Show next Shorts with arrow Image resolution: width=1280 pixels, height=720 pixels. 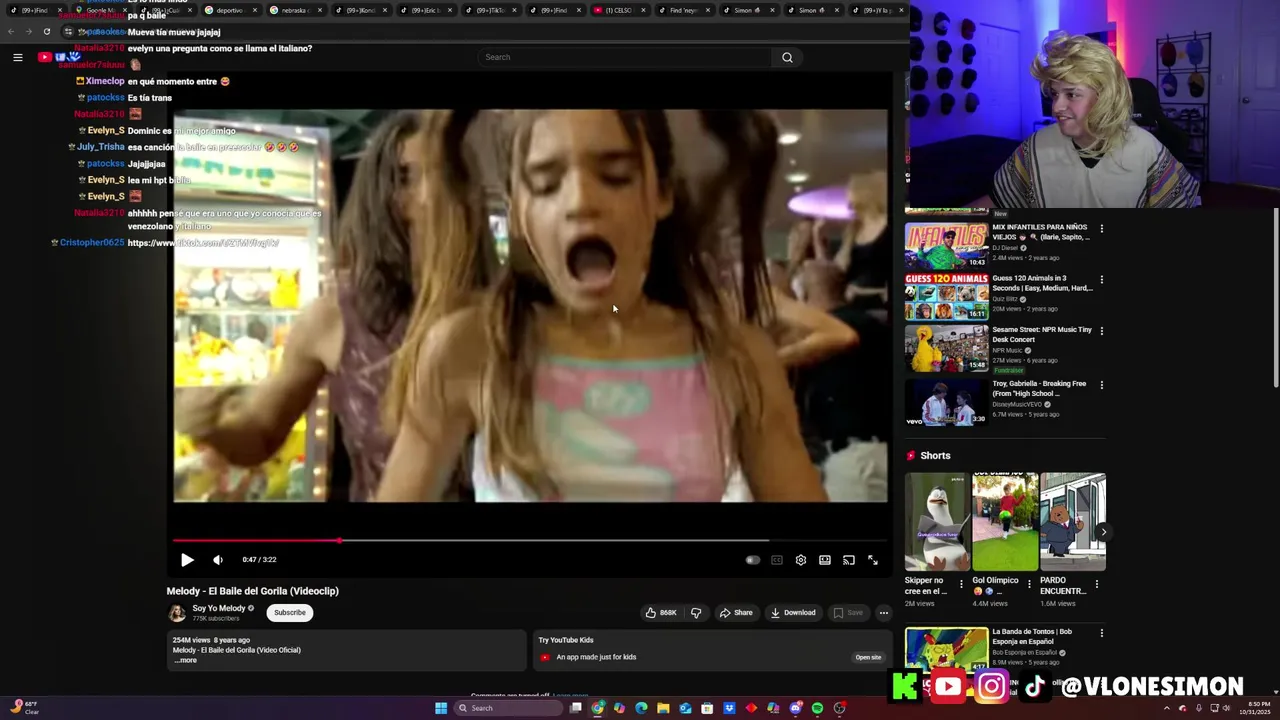tap(1102, 532)
